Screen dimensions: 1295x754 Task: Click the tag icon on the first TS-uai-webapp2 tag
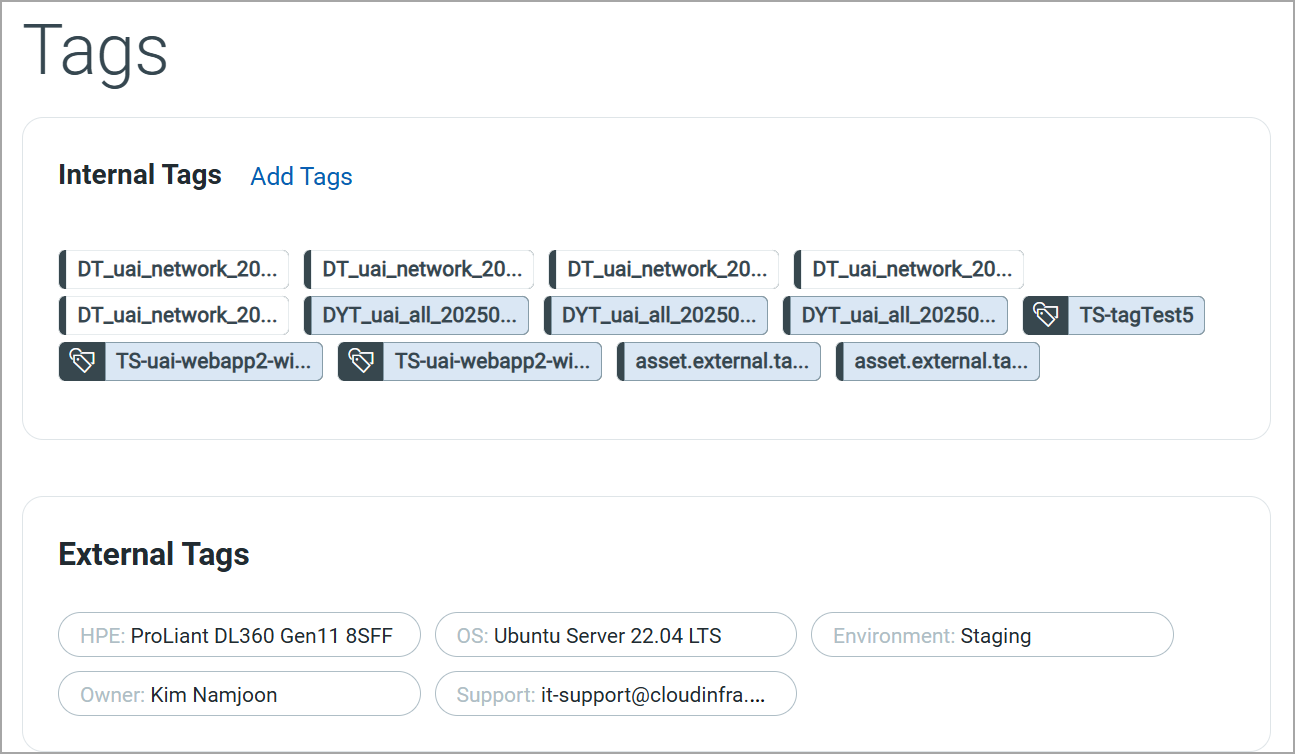pos(82,362)
